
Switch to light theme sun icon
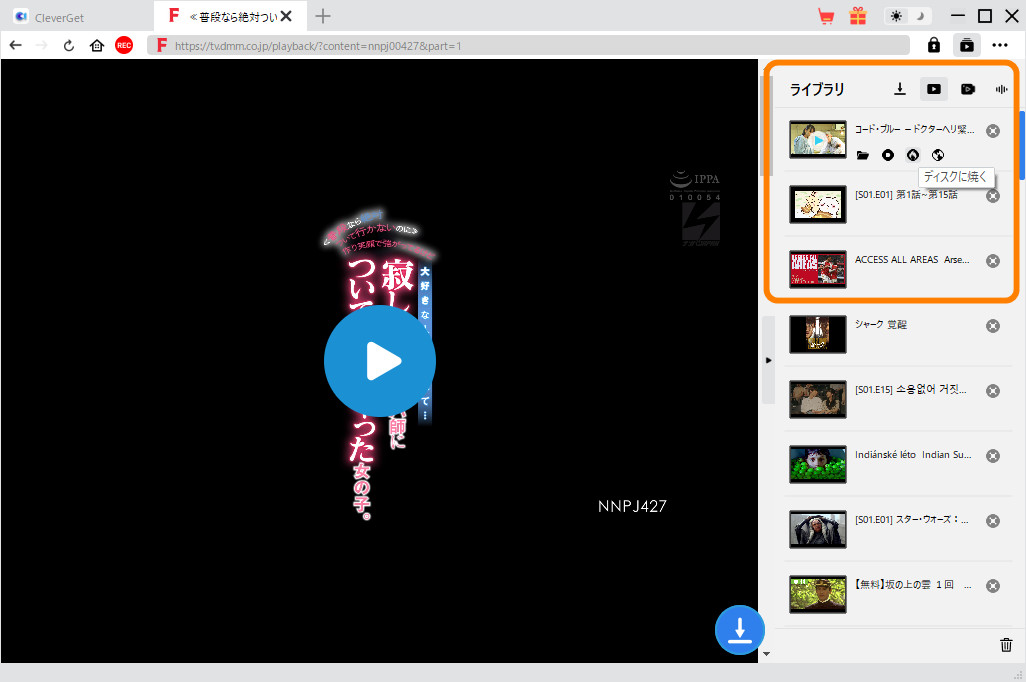tap(896, 16)
